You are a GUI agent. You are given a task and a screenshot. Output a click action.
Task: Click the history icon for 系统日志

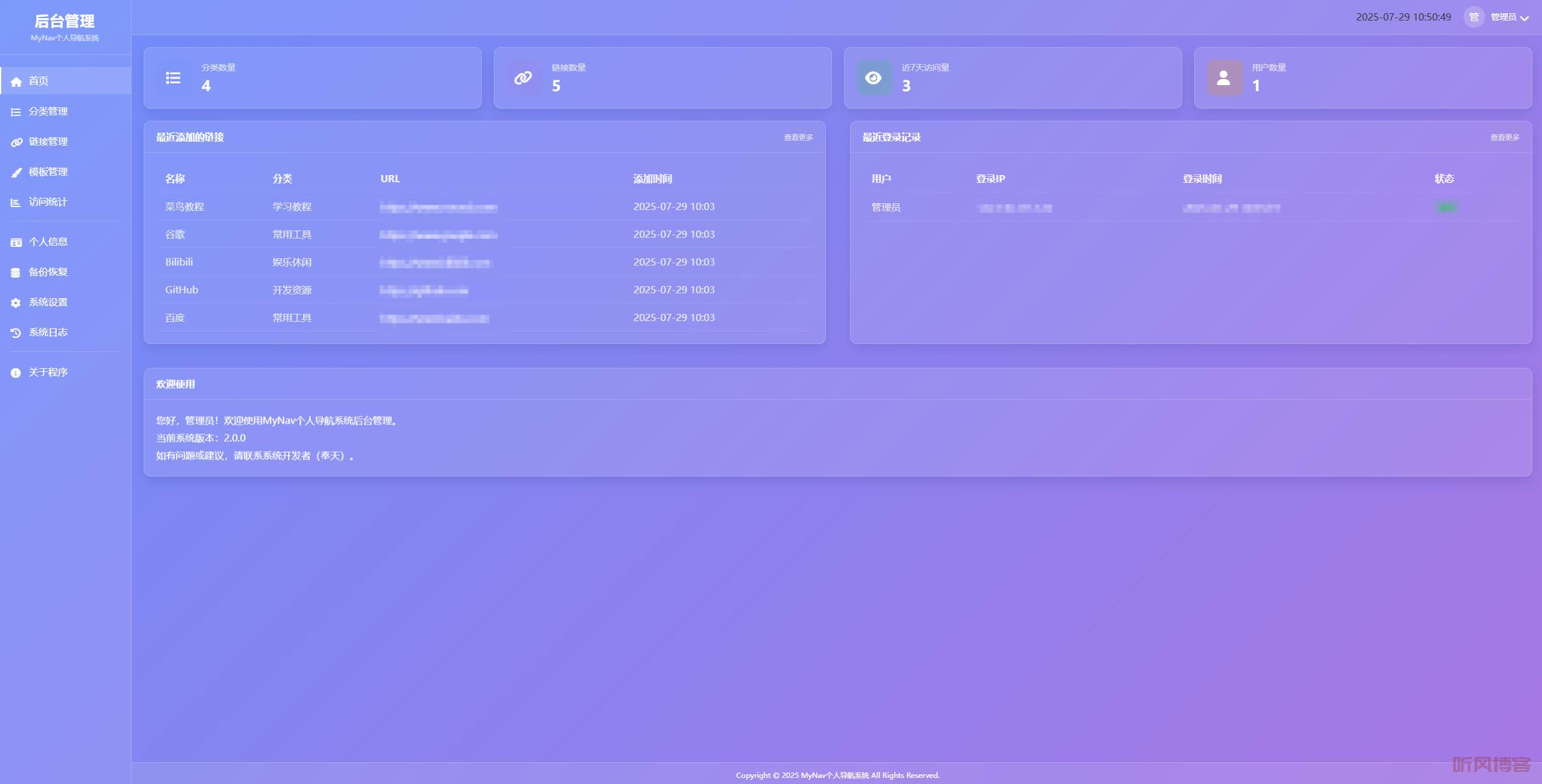click(x=16, y=333)
